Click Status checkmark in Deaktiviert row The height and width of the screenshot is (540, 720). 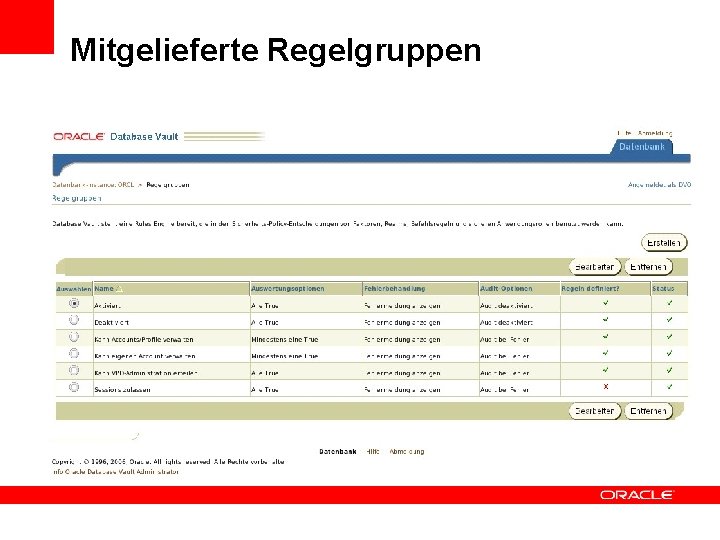point(669,319)
